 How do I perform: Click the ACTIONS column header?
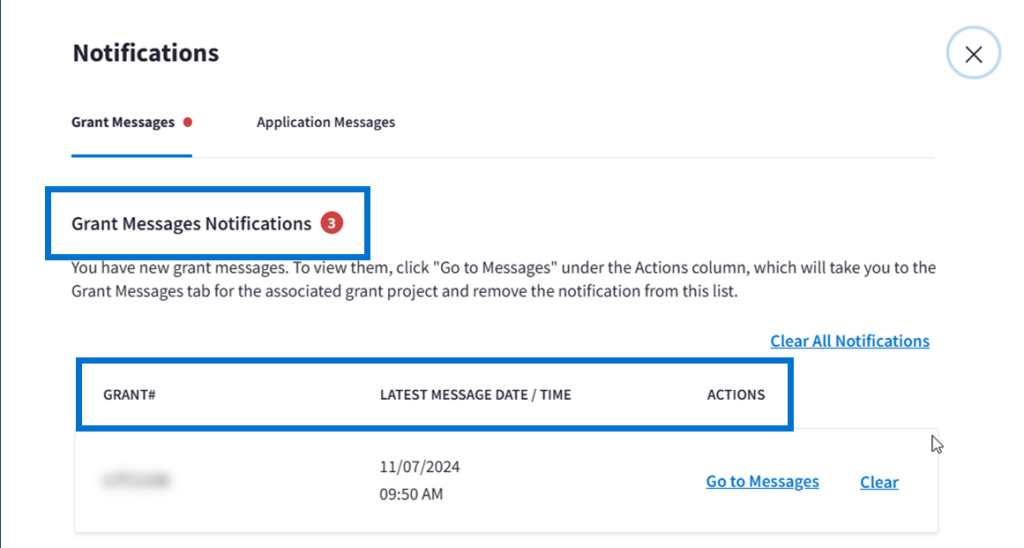[x=735, y=394]
